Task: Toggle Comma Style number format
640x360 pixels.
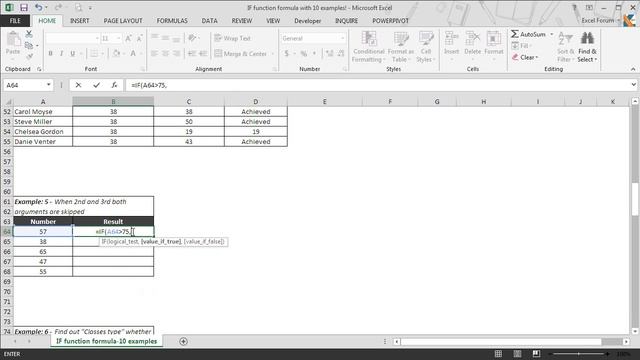Action: tap(314, 53)
